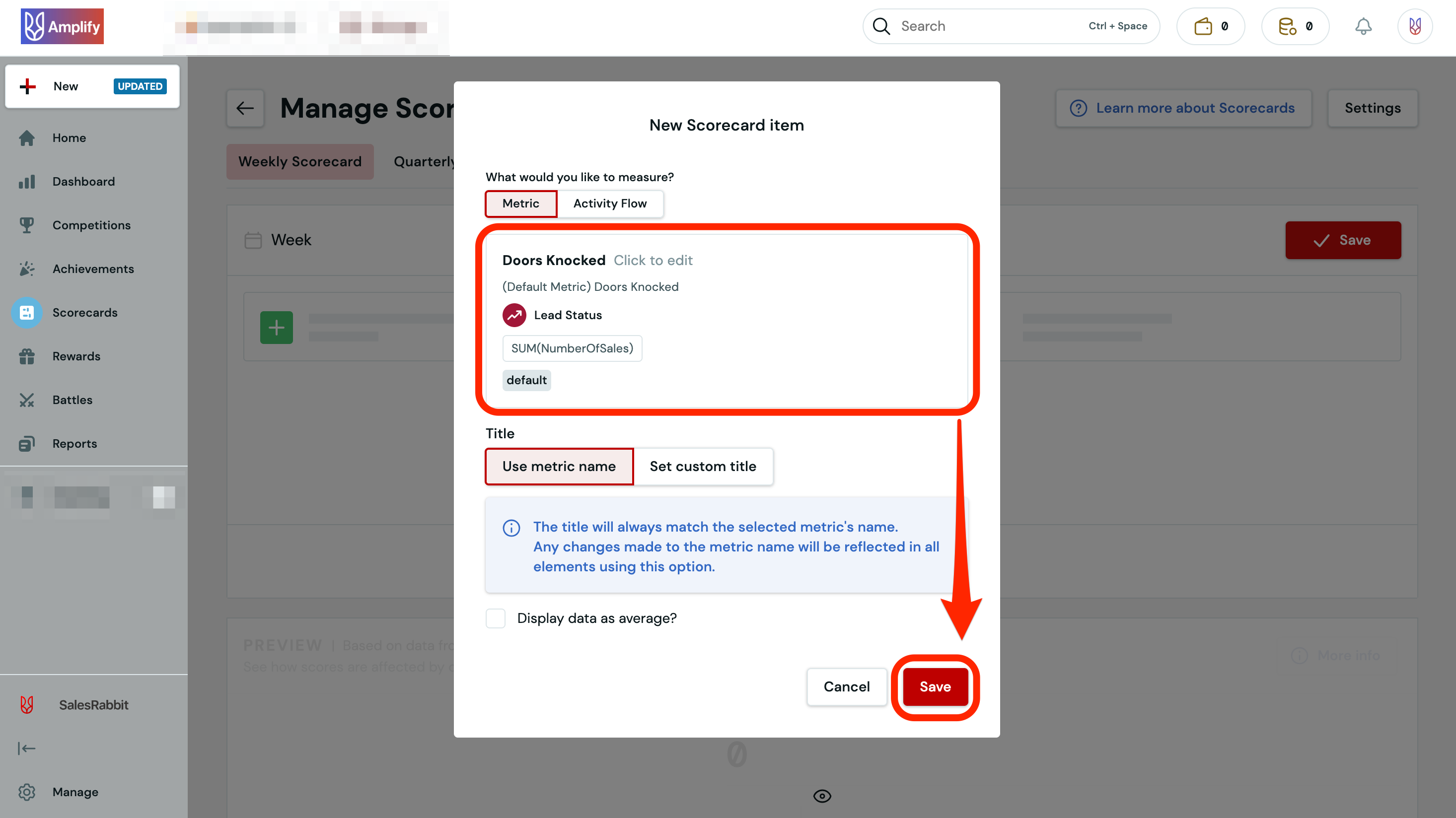
Task: Click the notification bell icon
Action: pyautogui.click(x=1363, y=26)
